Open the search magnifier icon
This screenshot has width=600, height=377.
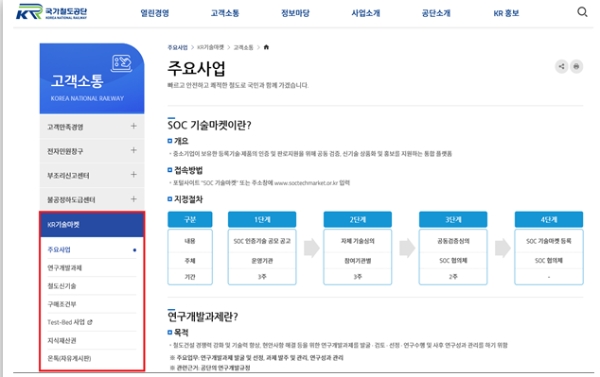(582, 12)
